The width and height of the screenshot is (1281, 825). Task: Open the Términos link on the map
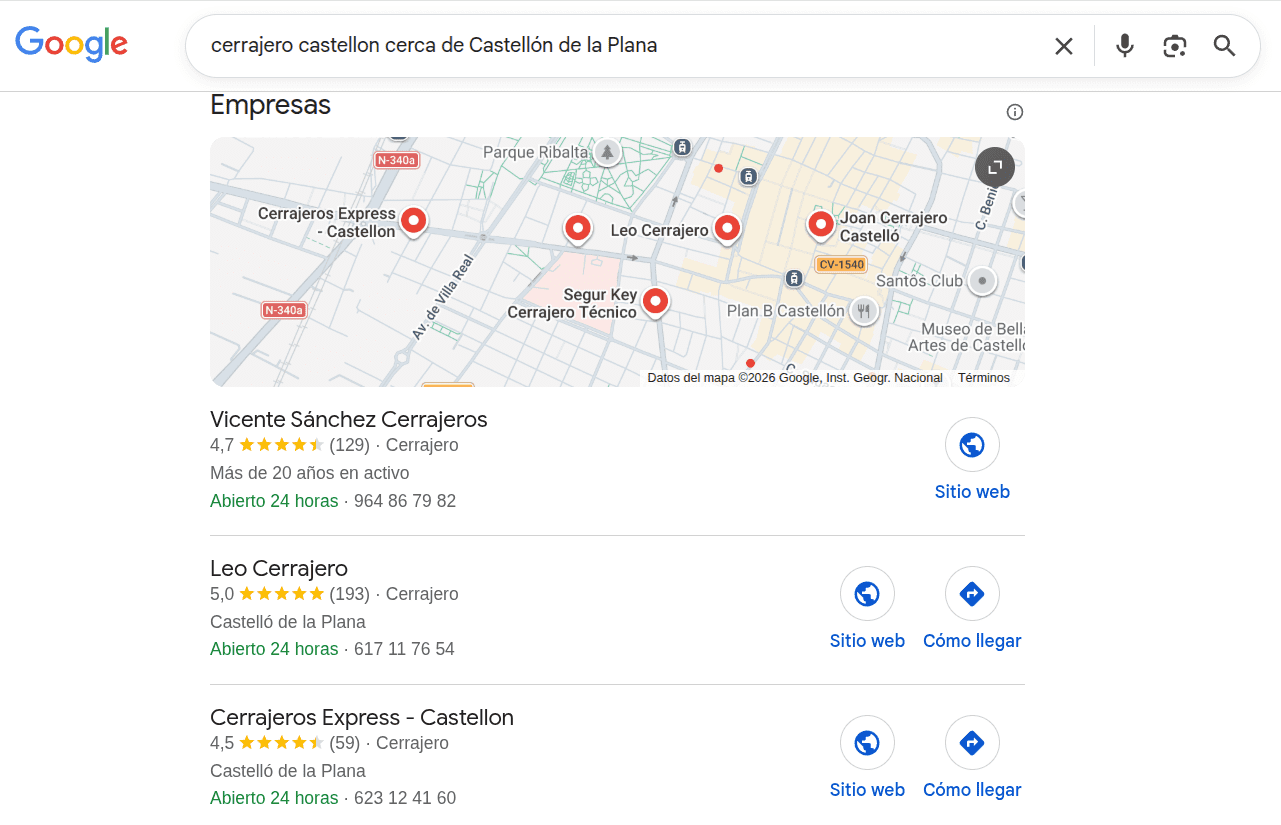tap(984, 378)
